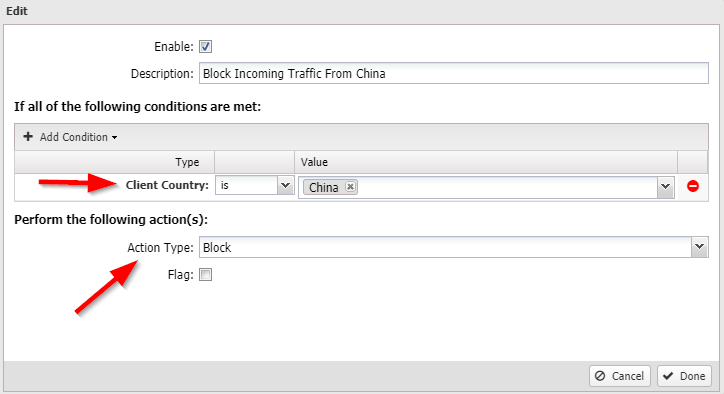Remove the condition with red minus icon
This screenshot has width=724, height=394.
pos(693,186)
